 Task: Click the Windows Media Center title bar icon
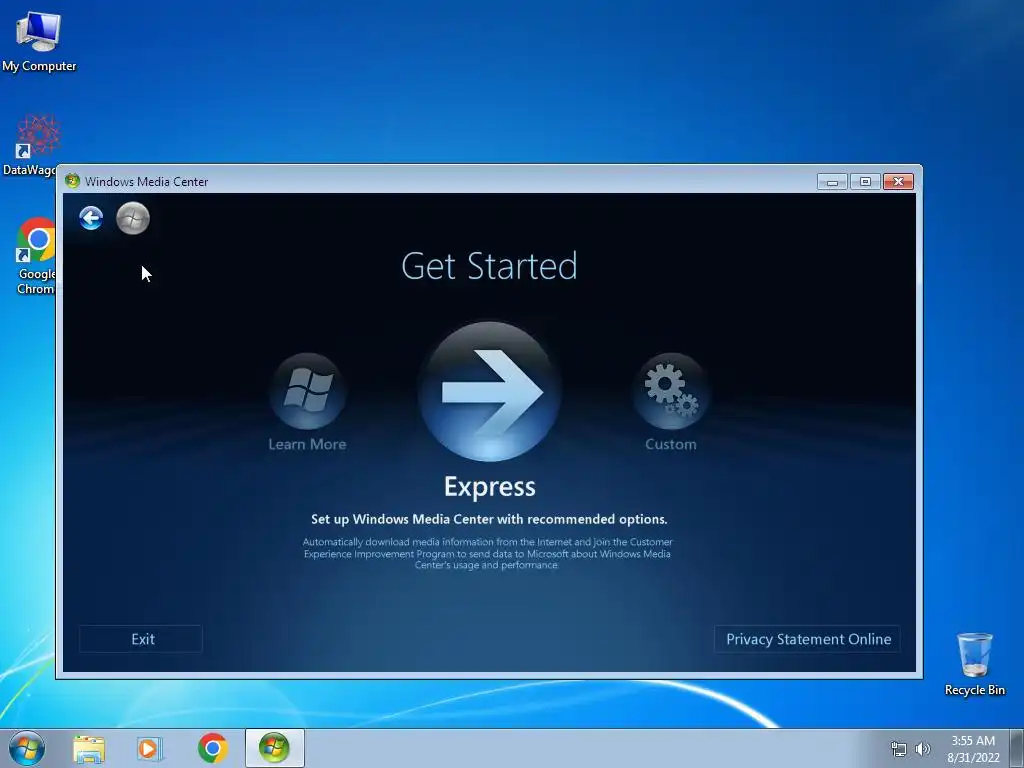point(72,181)
